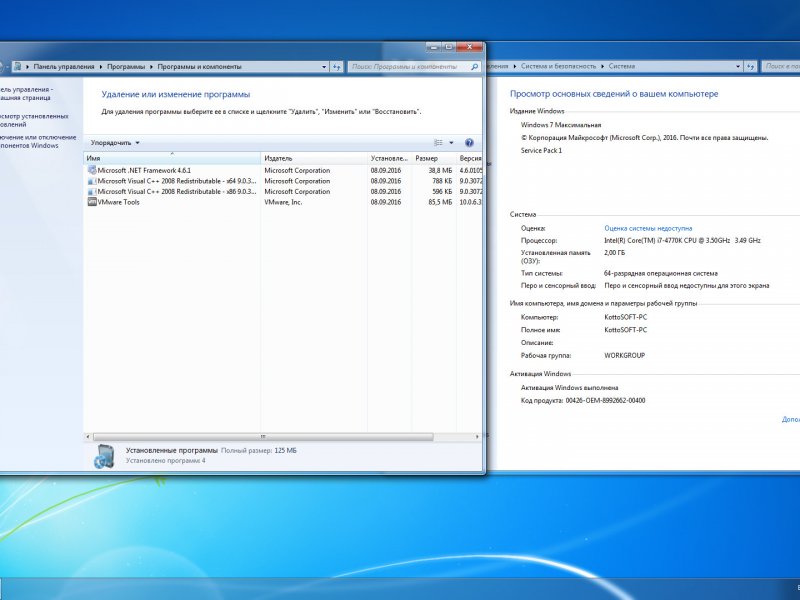800x600 pixels.
Task: Sort the list by the Издатель column header
Action: [x=314, y=158]
